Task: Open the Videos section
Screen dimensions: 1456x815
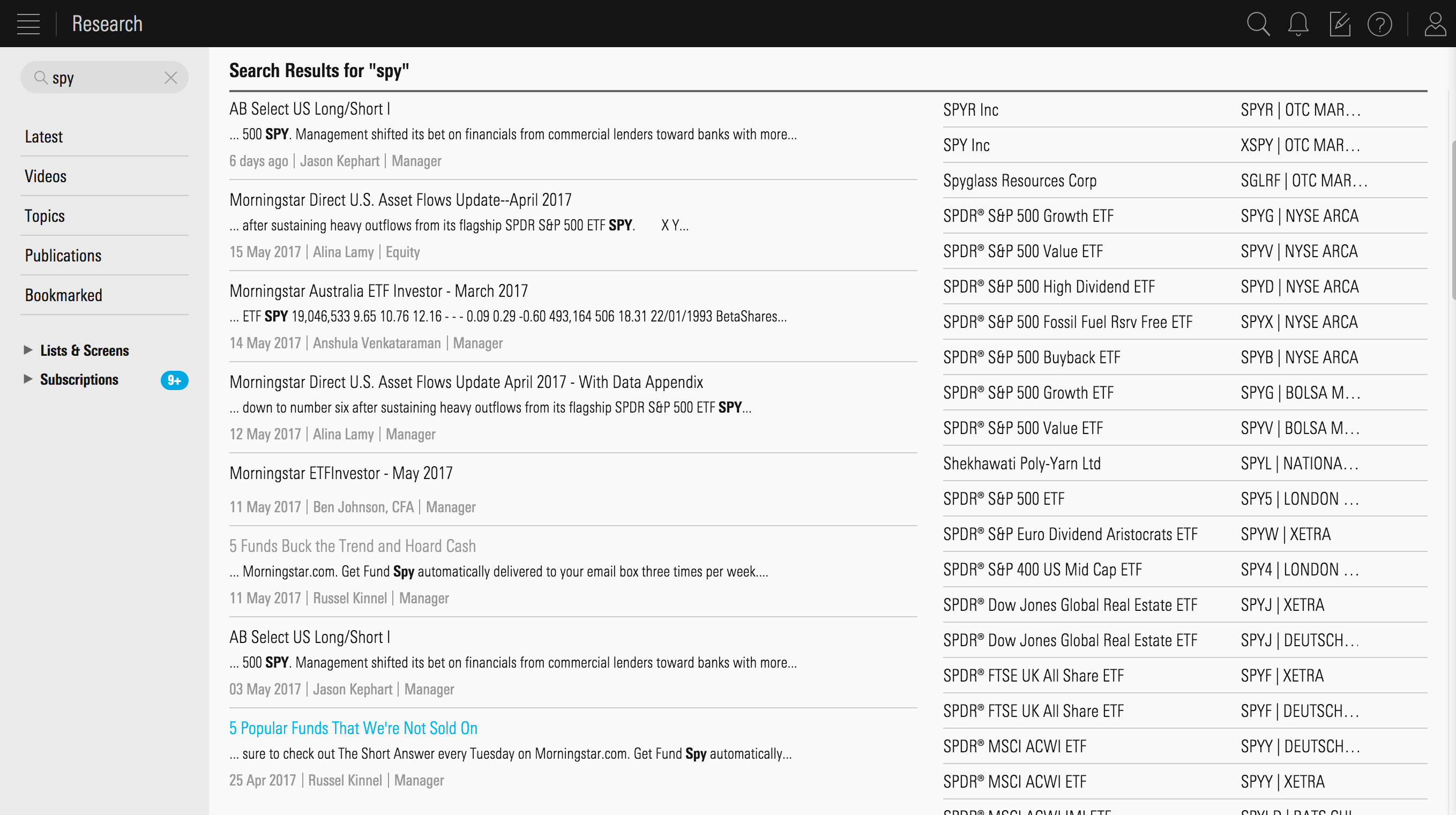Action: point(104,176)
